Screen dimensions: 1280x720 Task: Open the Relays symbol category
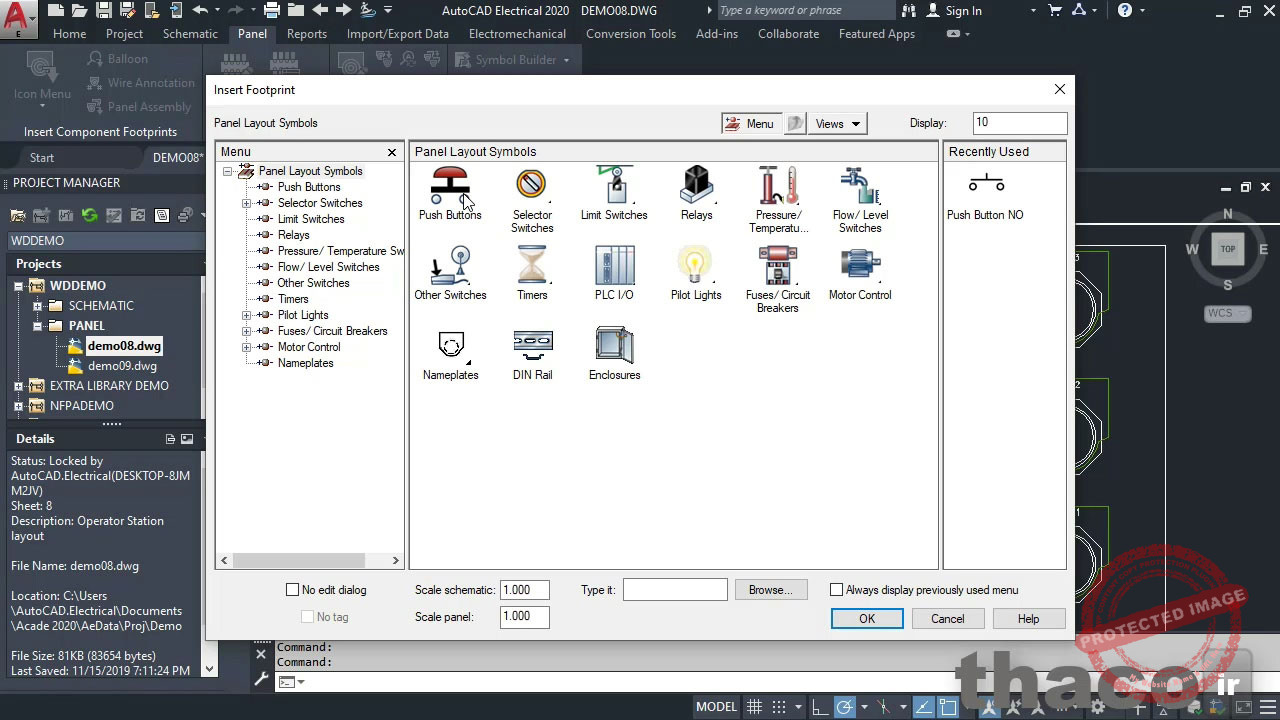tap(696, 185)
